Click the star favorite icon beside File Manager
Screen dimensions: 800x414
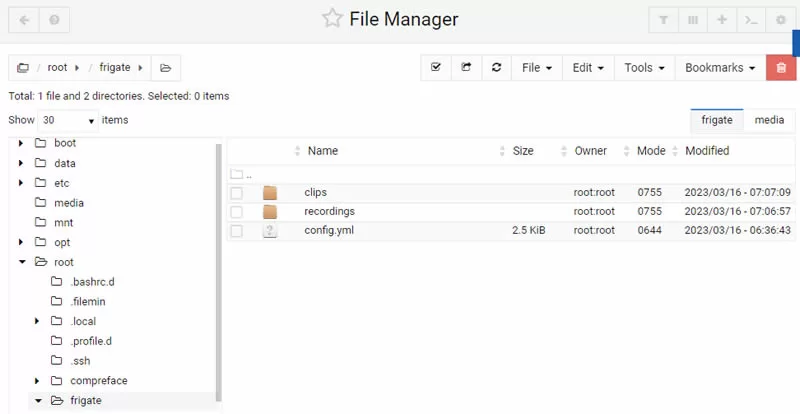(x=332, y=19)
